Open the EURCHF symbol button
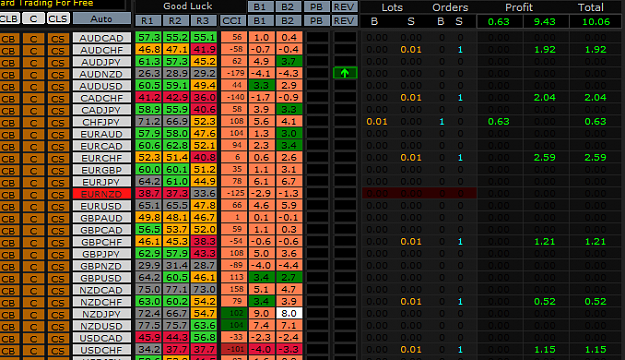Viewport: 625px width, 360px height. click(x=102, y=158)
